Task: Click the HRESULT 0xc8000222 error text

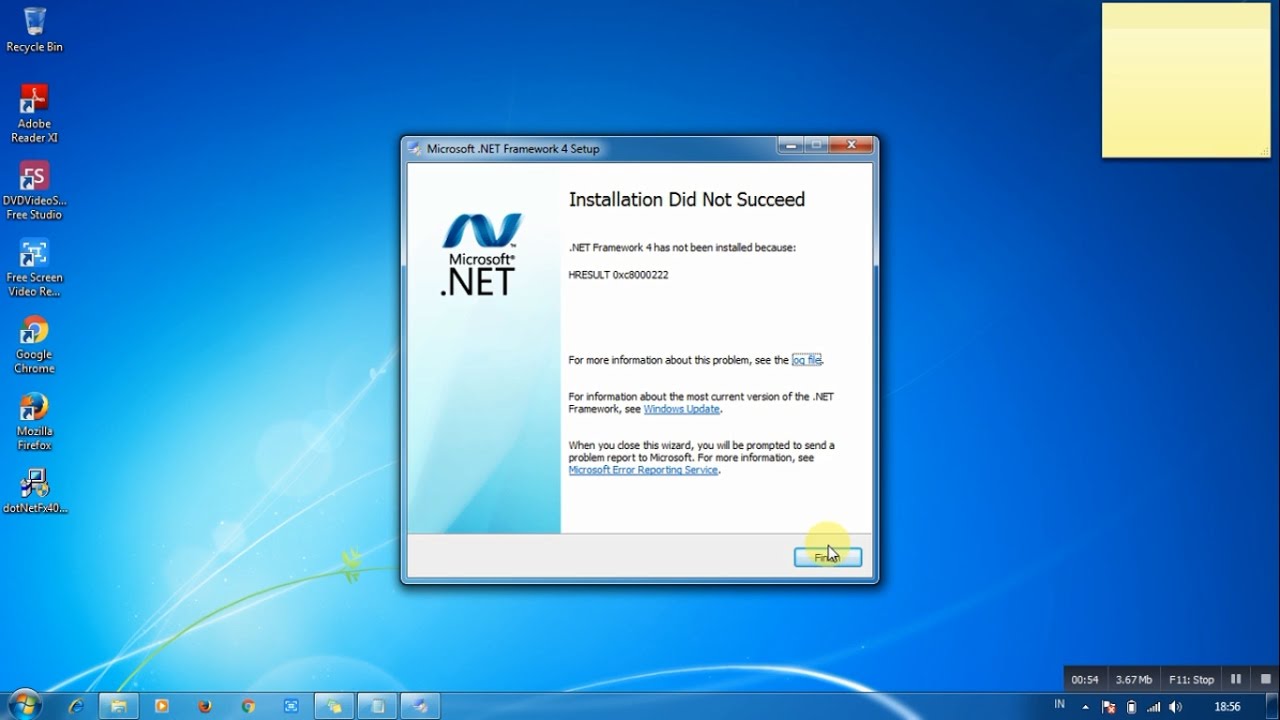Action: tap(618, 275)
